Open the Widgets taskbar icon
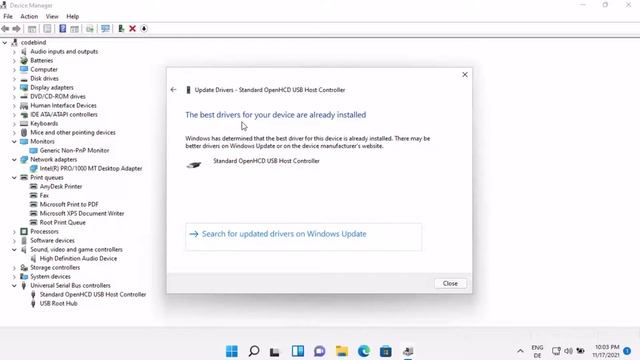The width and height of the screenshot is (640, 360). (x=298, y=351)
